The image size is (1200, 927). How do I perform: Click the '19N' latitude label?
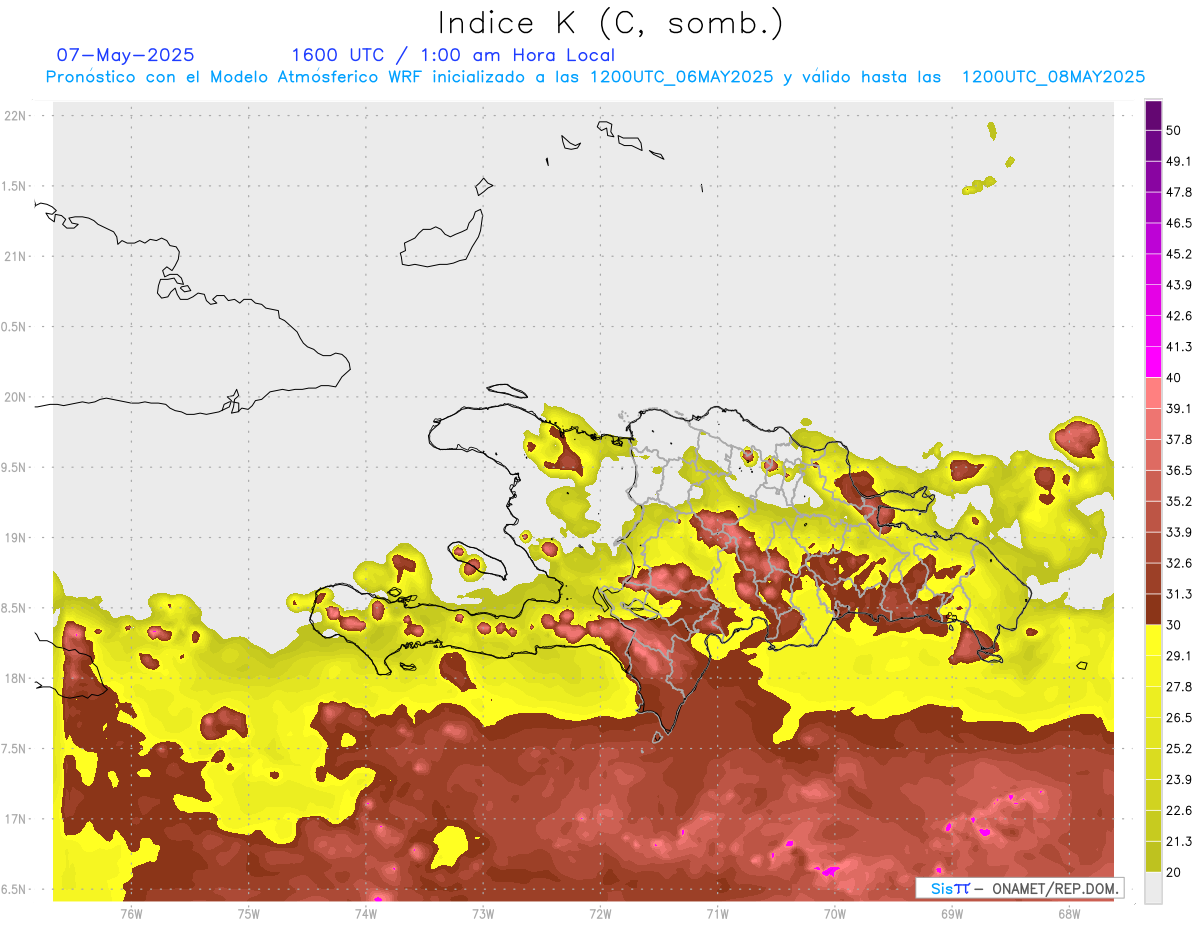click(x=16, y=538)
